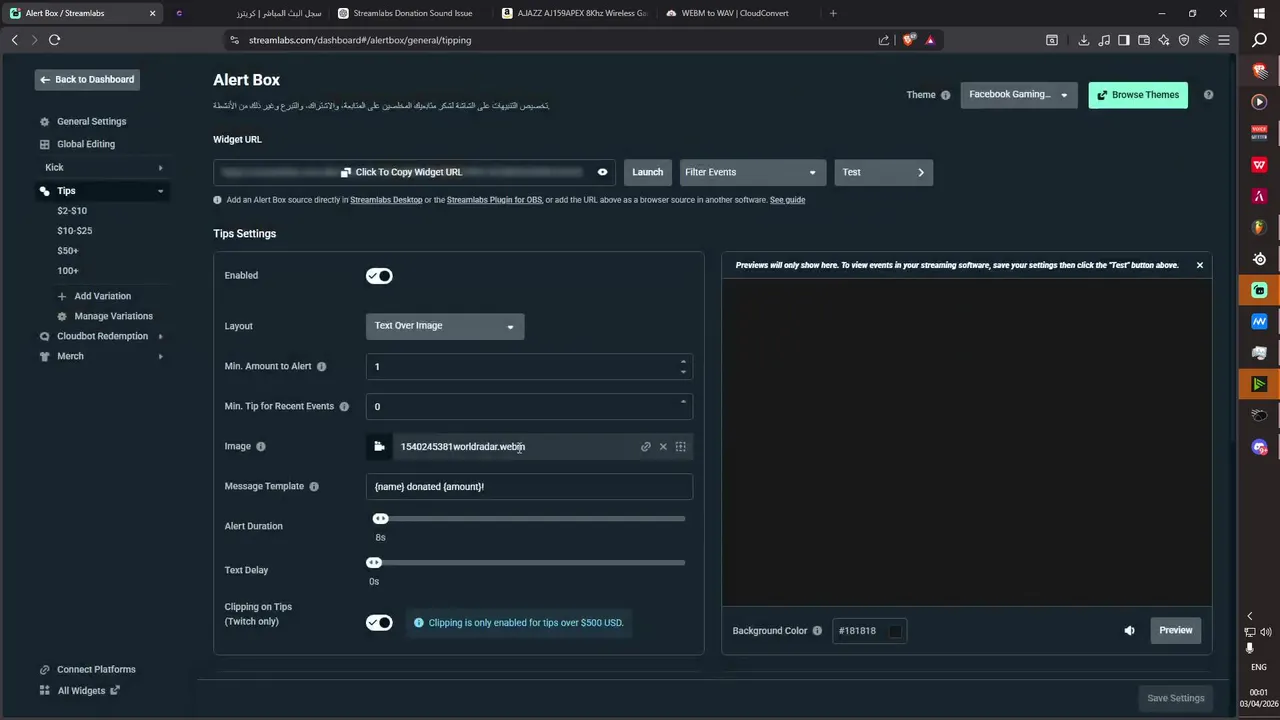Open the Layout dropdown
This screenshot has width=1280, height=720.
[x=445, y=326]
